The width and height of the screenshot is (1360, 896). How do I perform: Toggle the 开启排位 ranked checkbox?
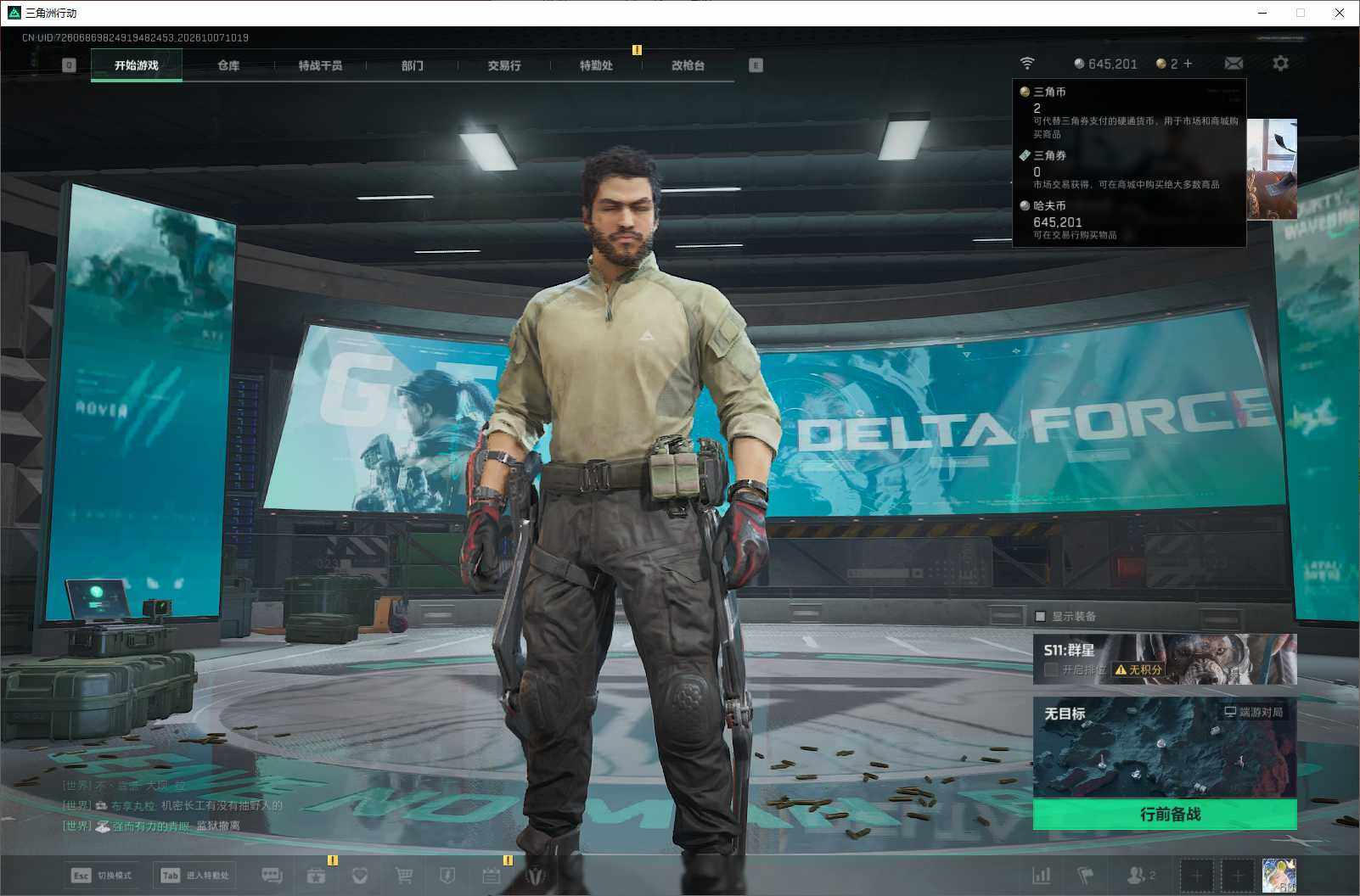coord(1051,669)
